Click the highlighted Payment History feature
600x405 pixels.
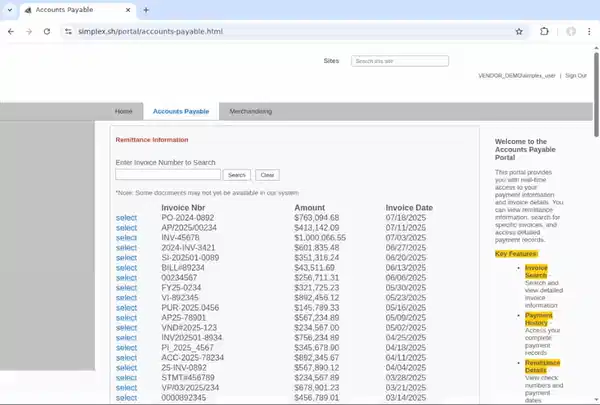[538, 319]
